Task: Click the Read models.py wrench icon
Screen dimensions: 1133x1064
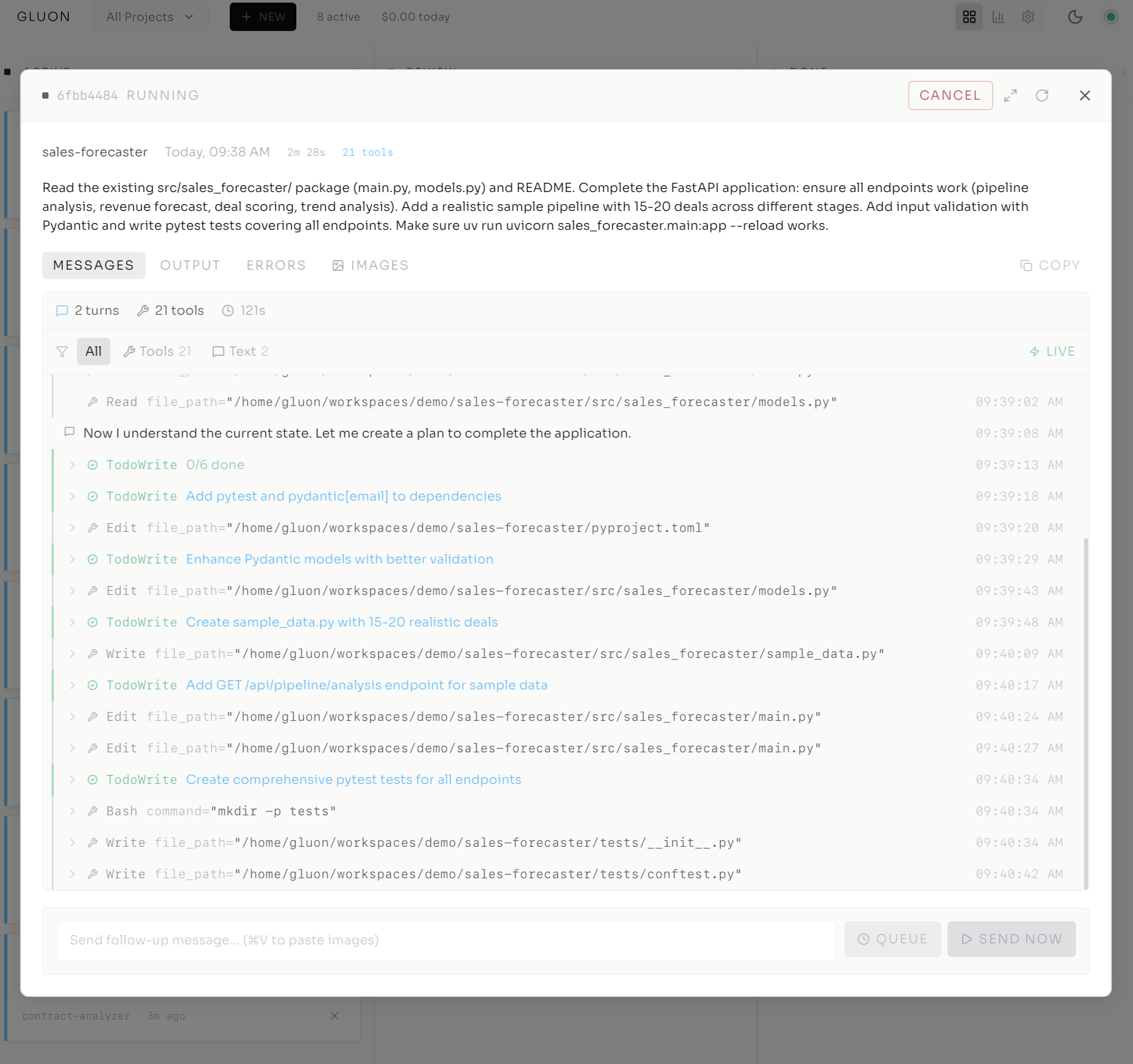Action: (x=92, y=402)
